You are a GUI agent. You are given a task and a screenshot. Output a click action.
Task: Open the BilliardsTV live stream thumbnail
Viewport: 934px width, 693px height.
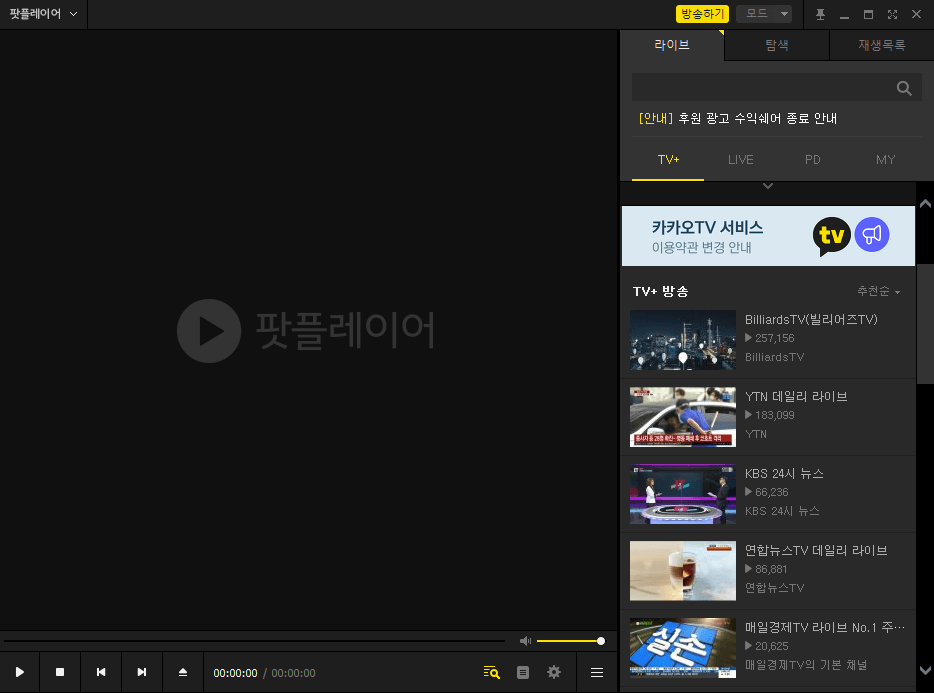[x=682, y=340]
